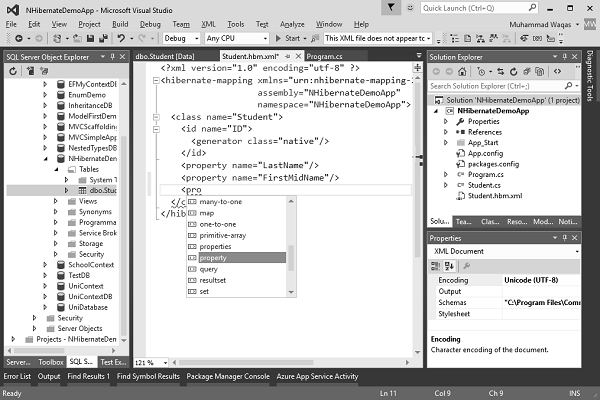Open the Toolbox tab
600x400 pixels.
51,362
